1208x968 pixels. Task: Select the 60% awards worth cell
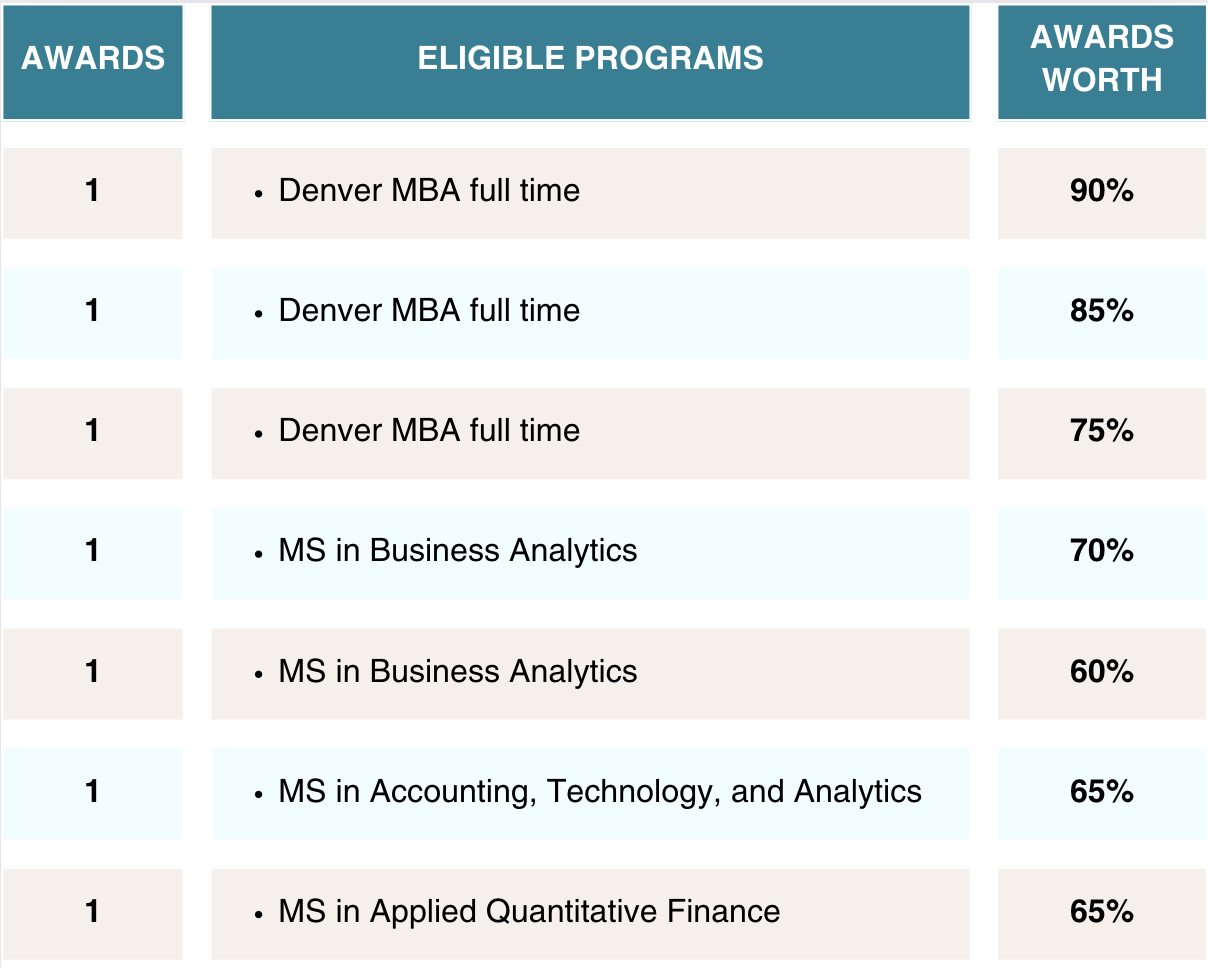pos(1102,671)
